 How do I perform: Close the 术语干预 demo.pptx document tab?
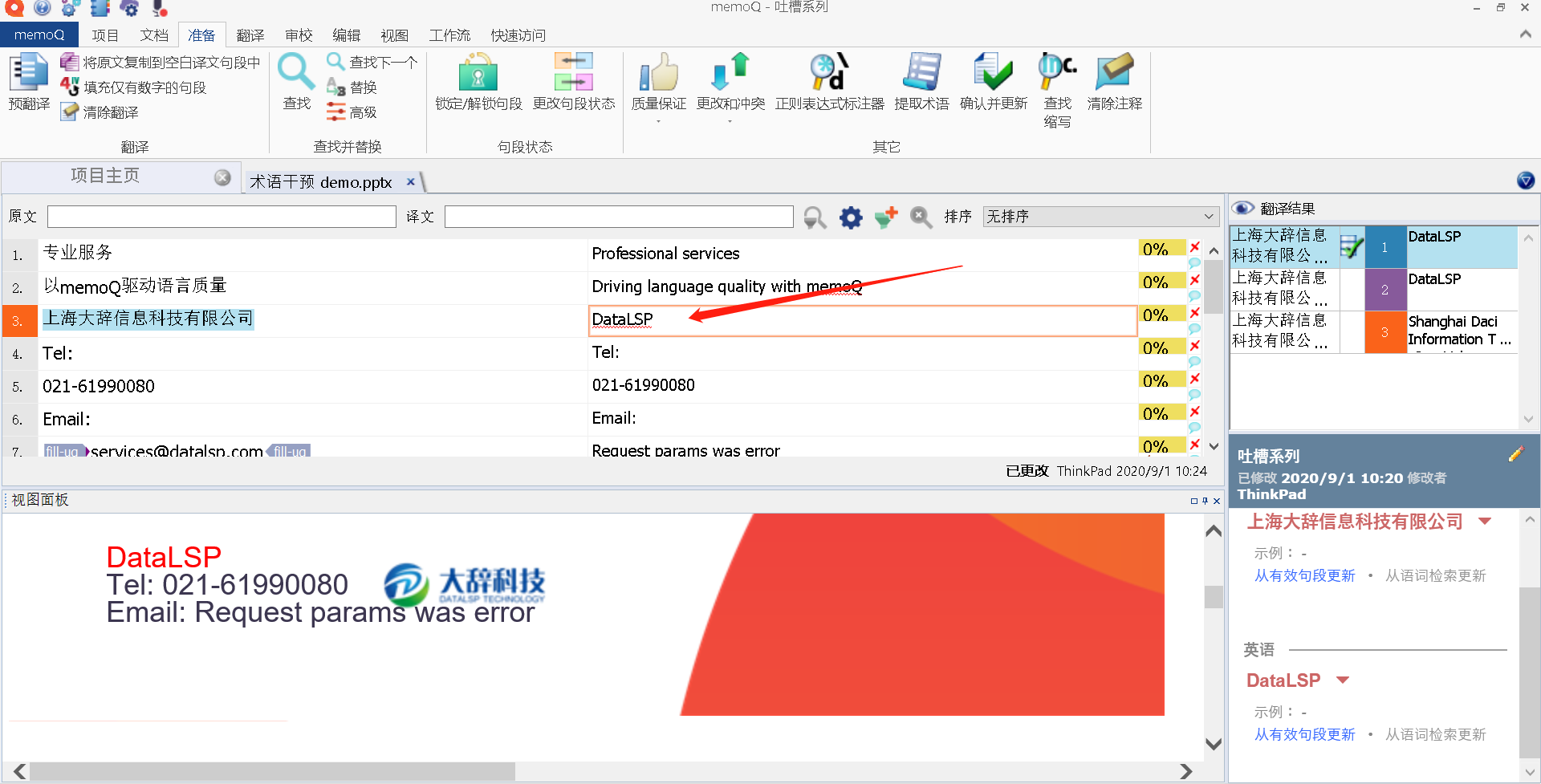point(411,181)
